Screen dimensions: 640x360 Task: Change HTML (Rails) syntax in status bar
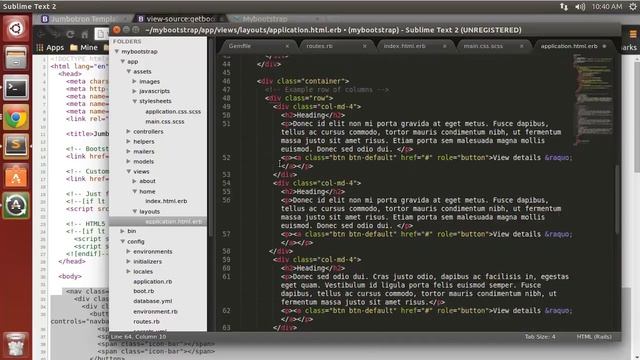tap(594, 337)
